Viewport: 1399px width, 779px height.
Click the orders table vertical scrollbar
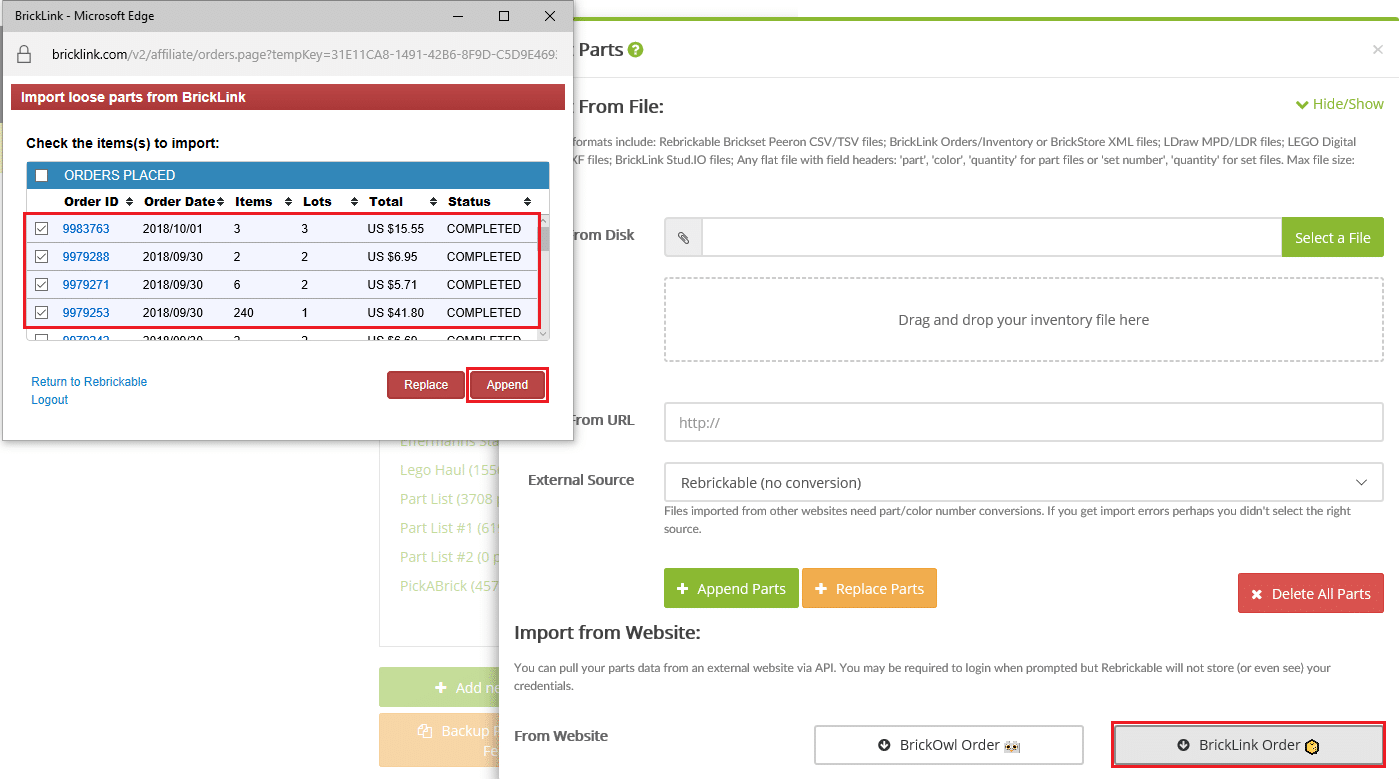click(545, 277)
